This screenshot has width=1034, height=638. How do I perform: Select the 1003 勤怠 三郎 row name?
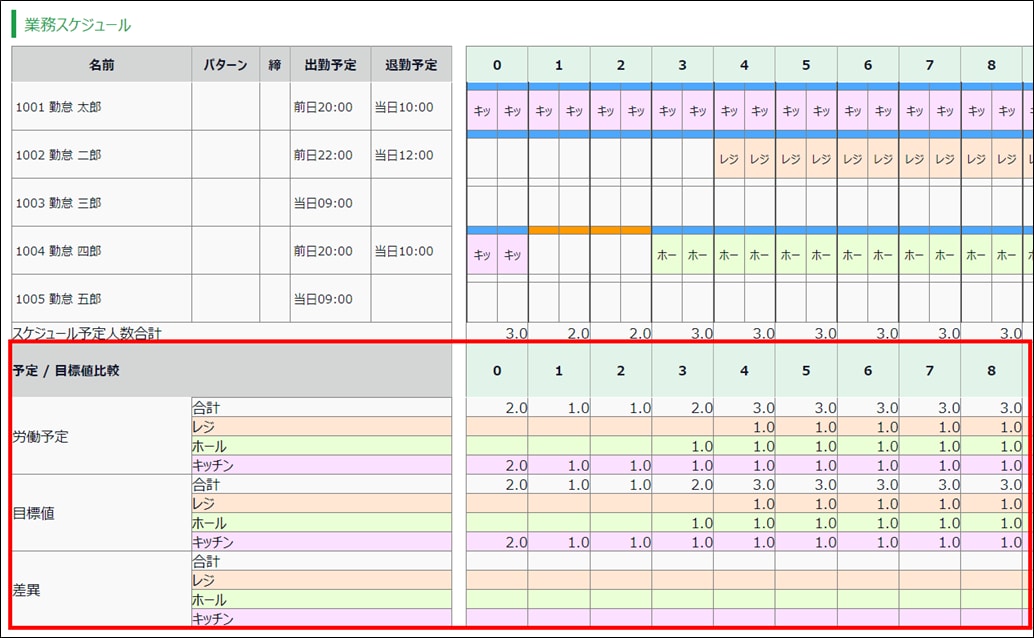[58, 203]
